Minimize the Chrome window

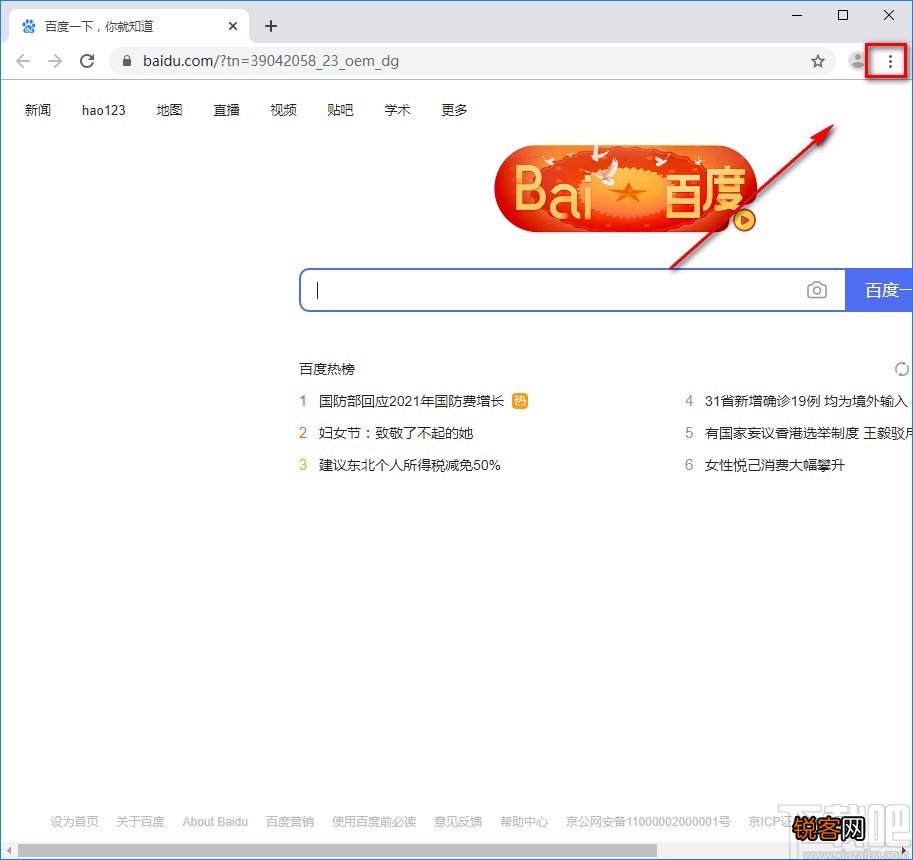point(797,15)
